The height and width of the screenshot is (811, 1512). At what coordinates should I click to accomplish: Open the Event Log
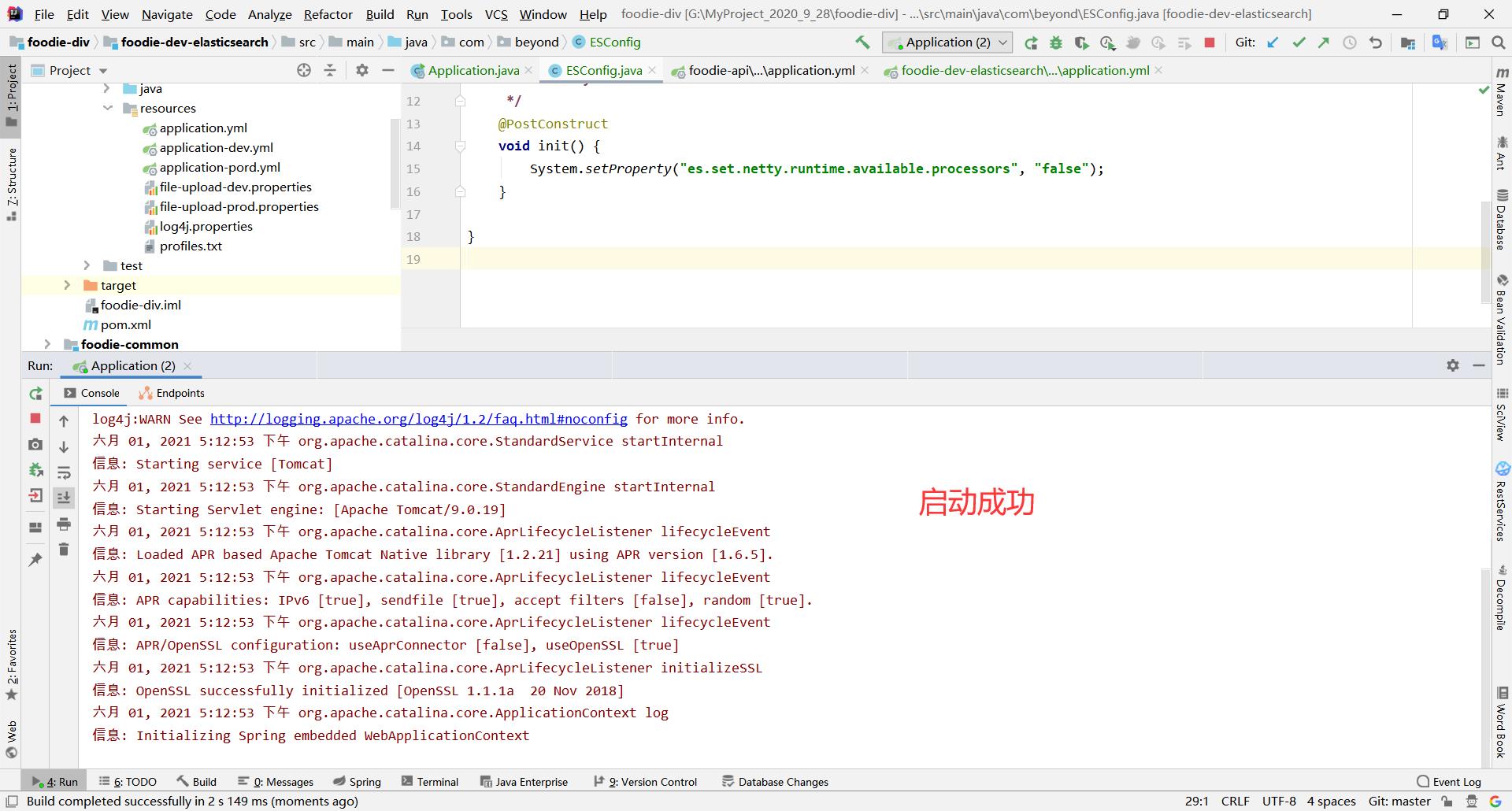[x=1449, y=782]
